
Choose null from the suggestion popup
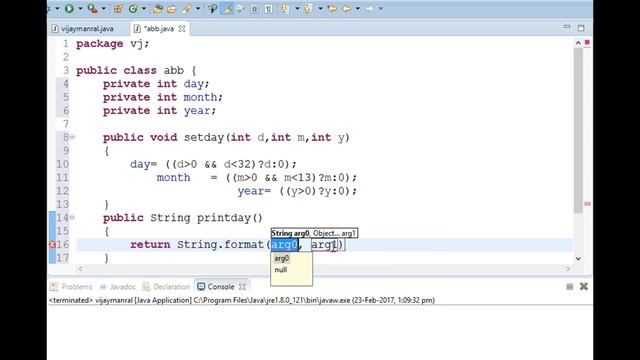click(x=281, y=270)
